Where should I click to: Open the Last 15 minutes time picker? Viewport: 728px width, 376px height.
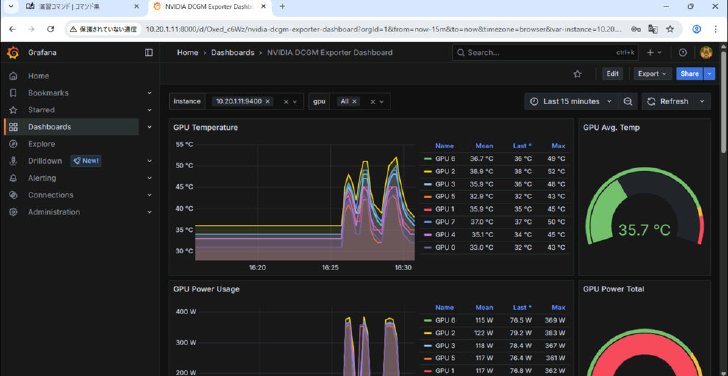coord(572,101)
